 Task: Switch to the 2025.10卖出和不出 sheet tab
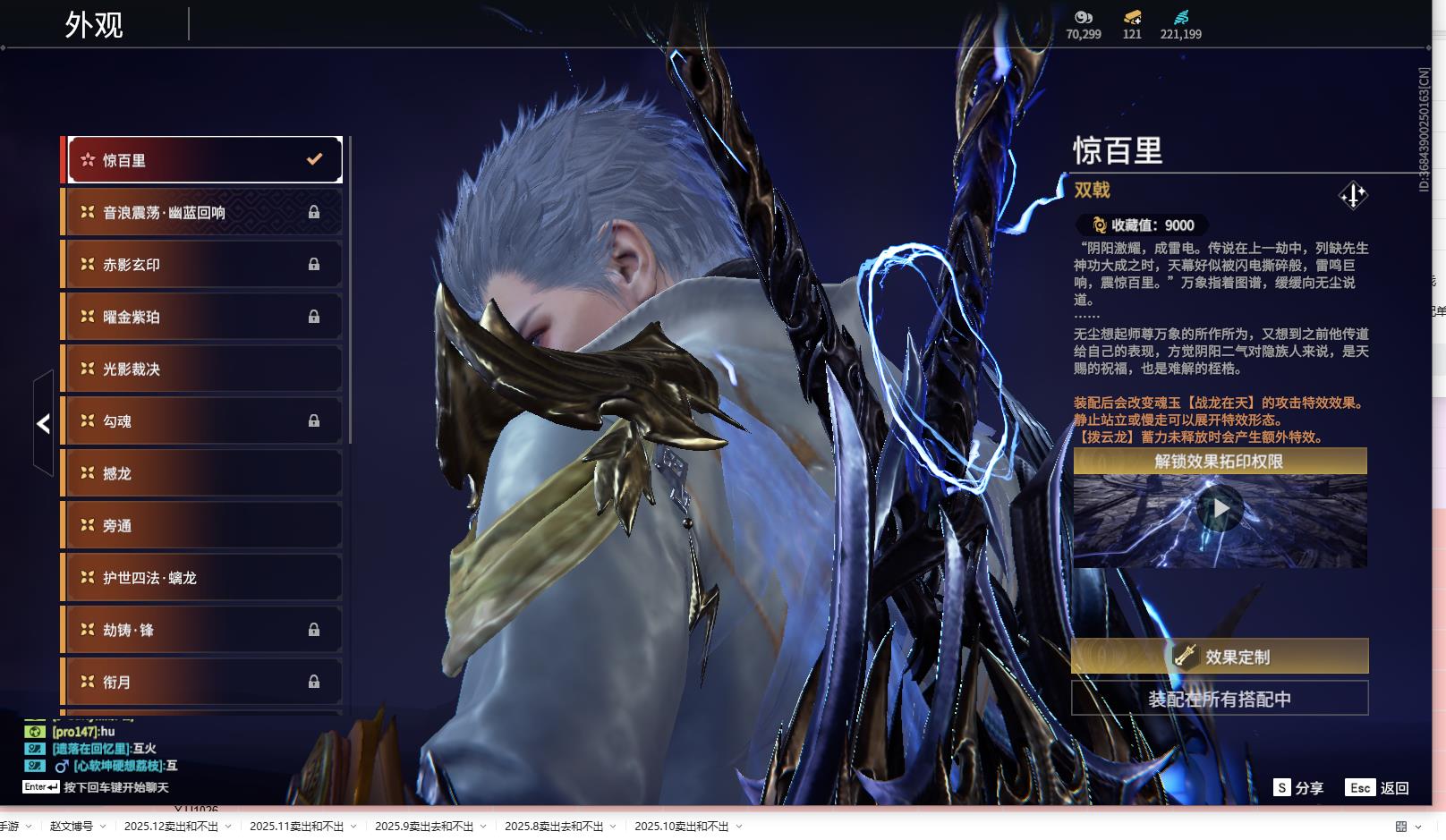682,827
